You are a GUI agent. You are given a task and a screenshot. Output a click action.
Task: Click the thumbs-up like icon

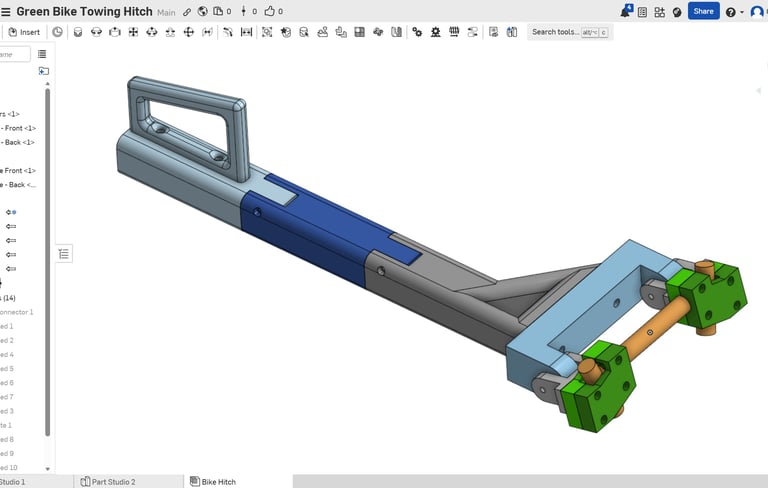269,11
